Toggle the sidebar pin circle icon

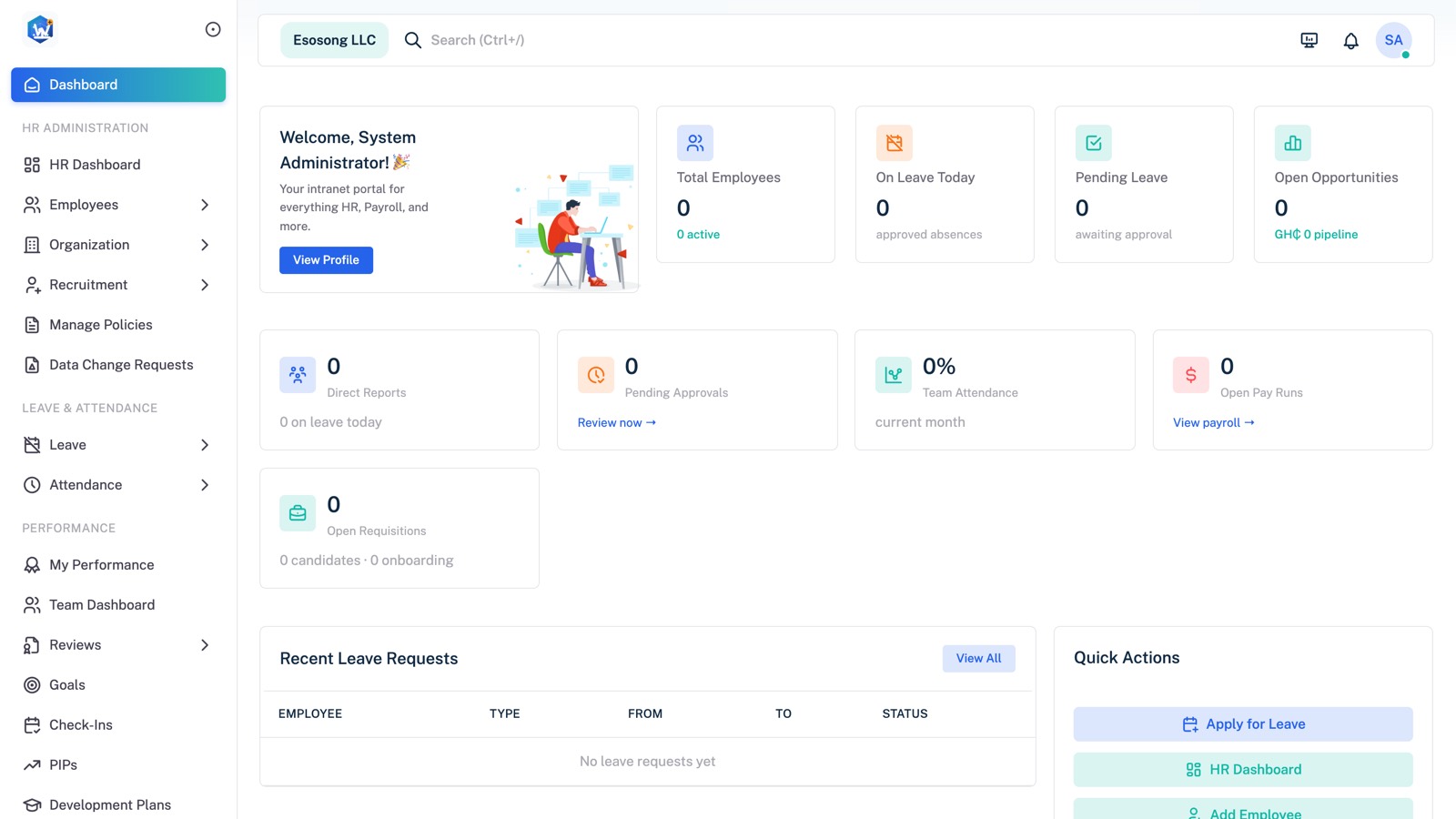tap(213, 29)
